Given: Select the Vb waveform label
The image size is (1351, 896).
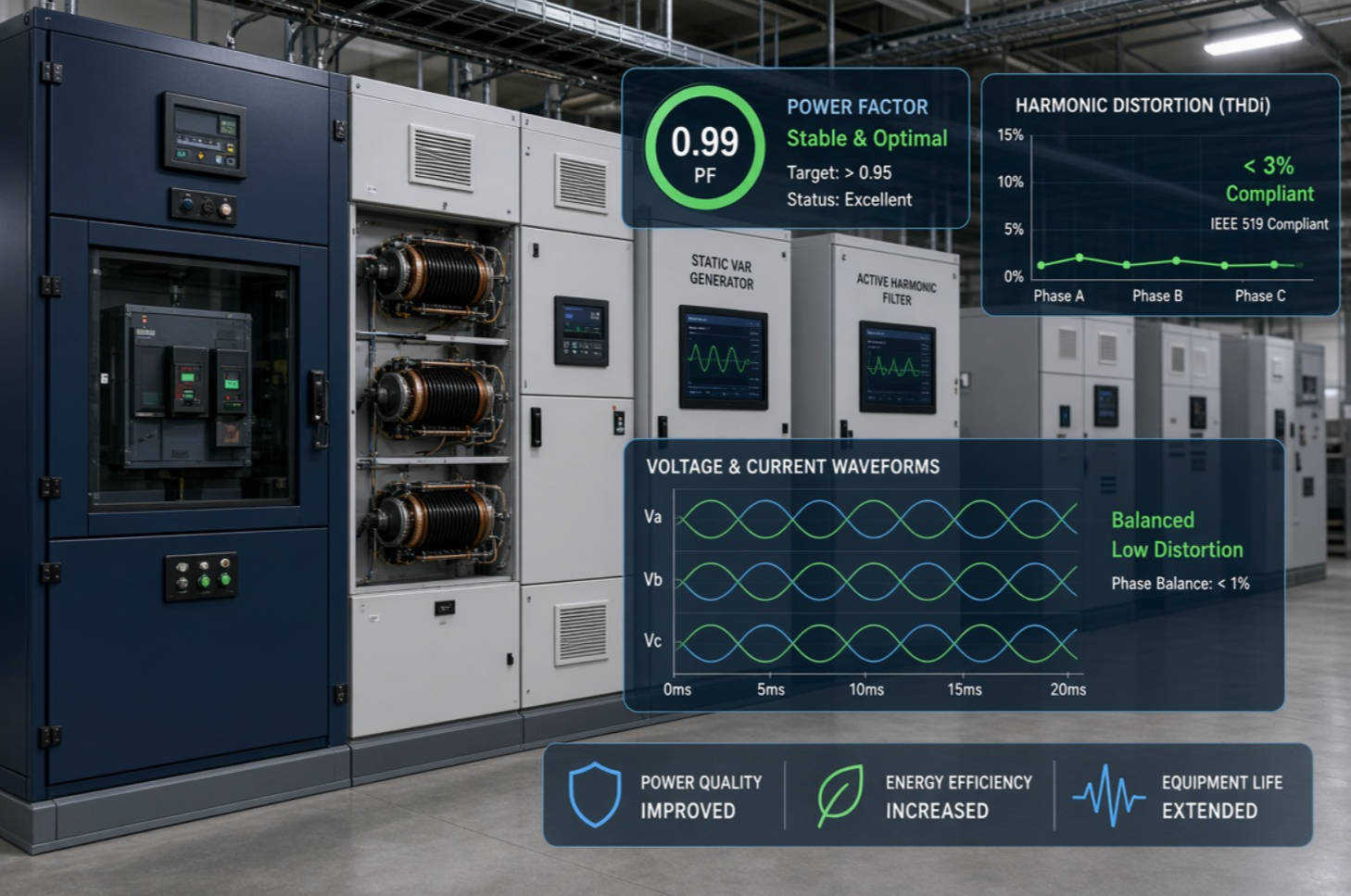Looking at the screenshot, I should [x=653, y=580].
